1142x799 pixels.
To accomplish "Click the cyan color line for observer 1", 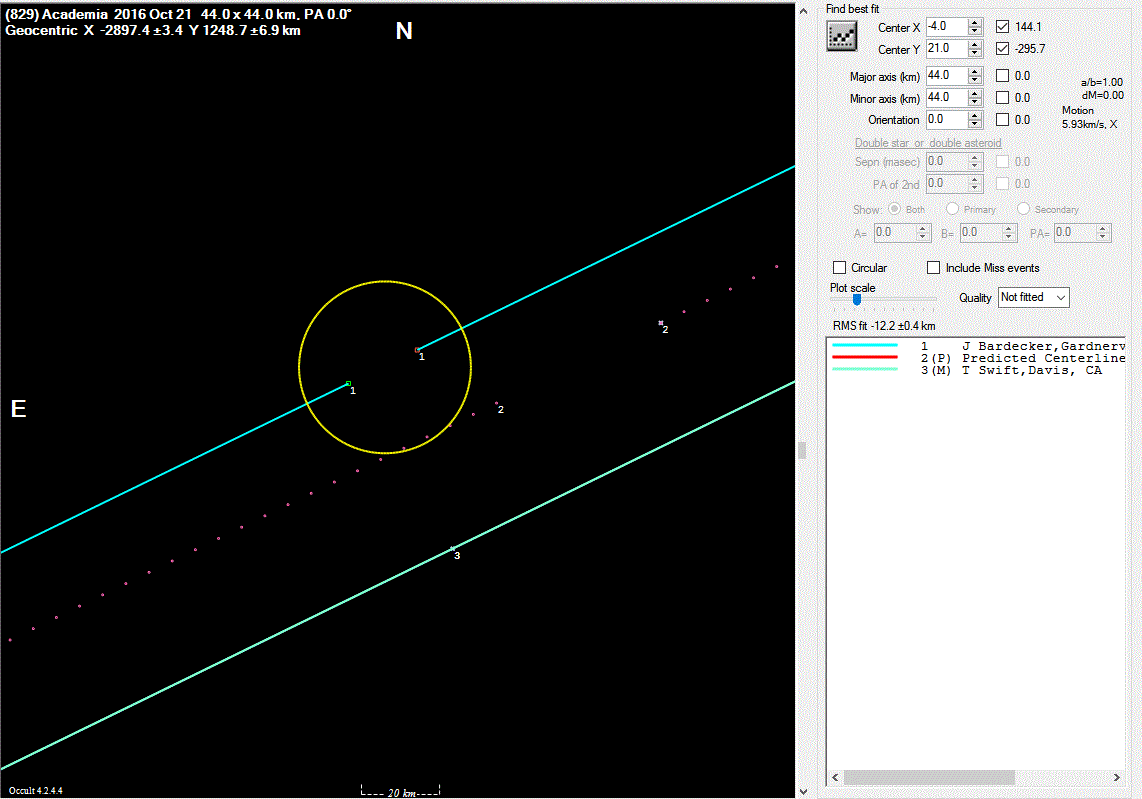I will tap(865, 345).
